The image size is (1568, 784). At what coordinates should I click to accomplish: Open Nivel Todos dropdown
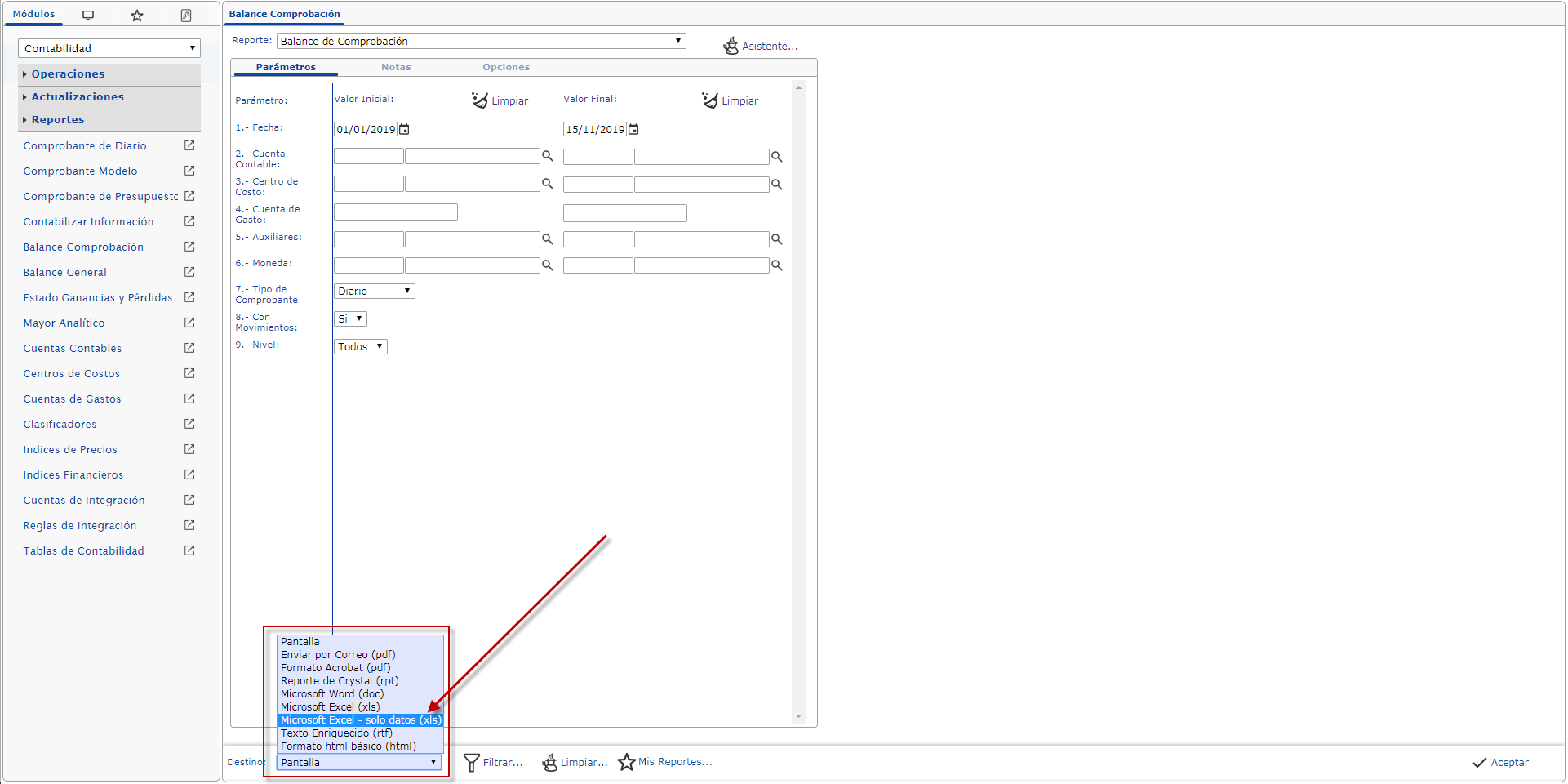[361, 346]
